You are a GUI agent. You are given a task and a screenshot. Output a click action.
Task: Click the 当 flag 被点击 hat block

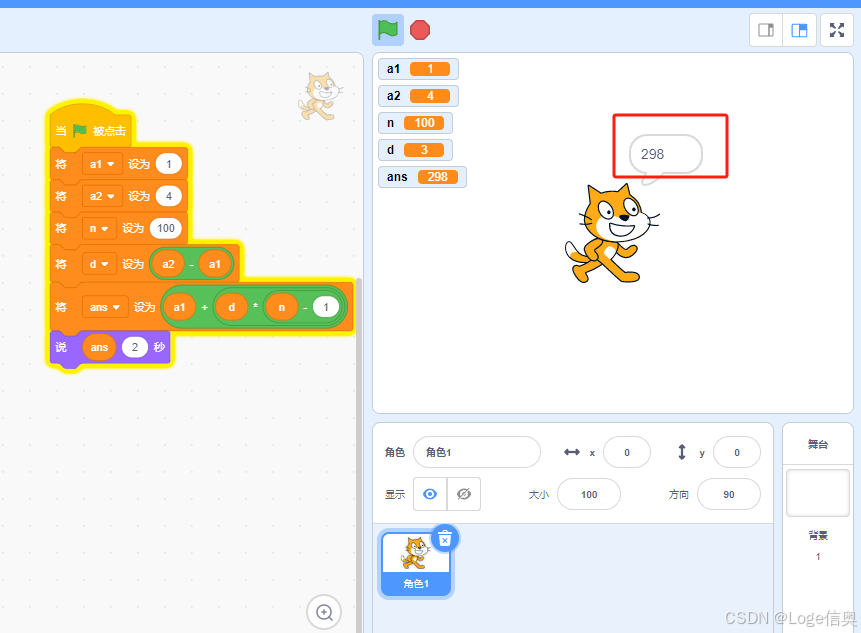91,127
